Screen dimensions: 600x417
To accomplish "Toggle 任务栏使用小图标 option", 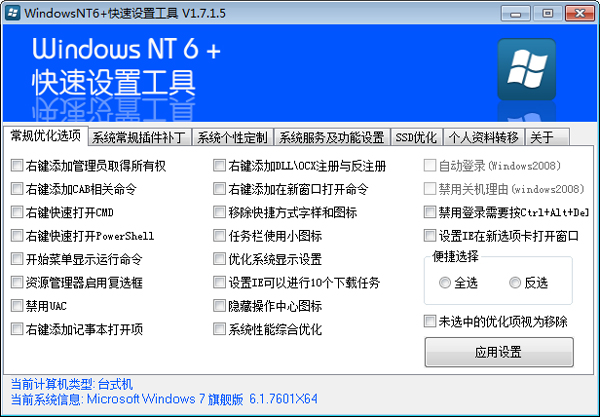I will coord(219,236).
